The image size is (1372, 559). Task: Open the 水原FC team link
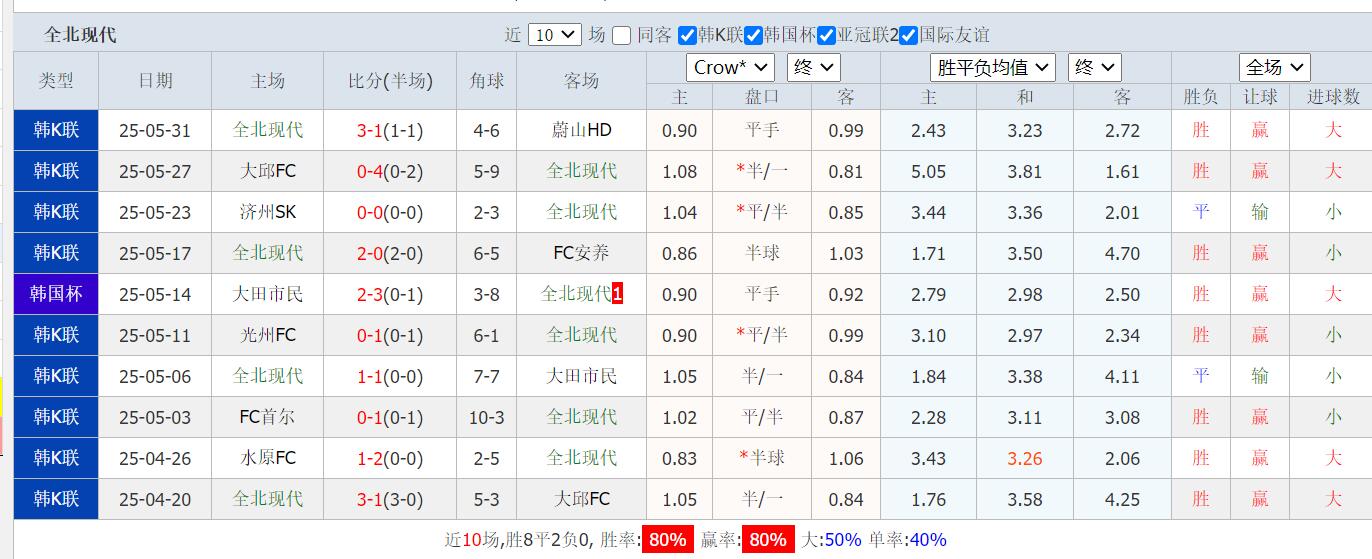pyautogui.click(x=268, y=458)
